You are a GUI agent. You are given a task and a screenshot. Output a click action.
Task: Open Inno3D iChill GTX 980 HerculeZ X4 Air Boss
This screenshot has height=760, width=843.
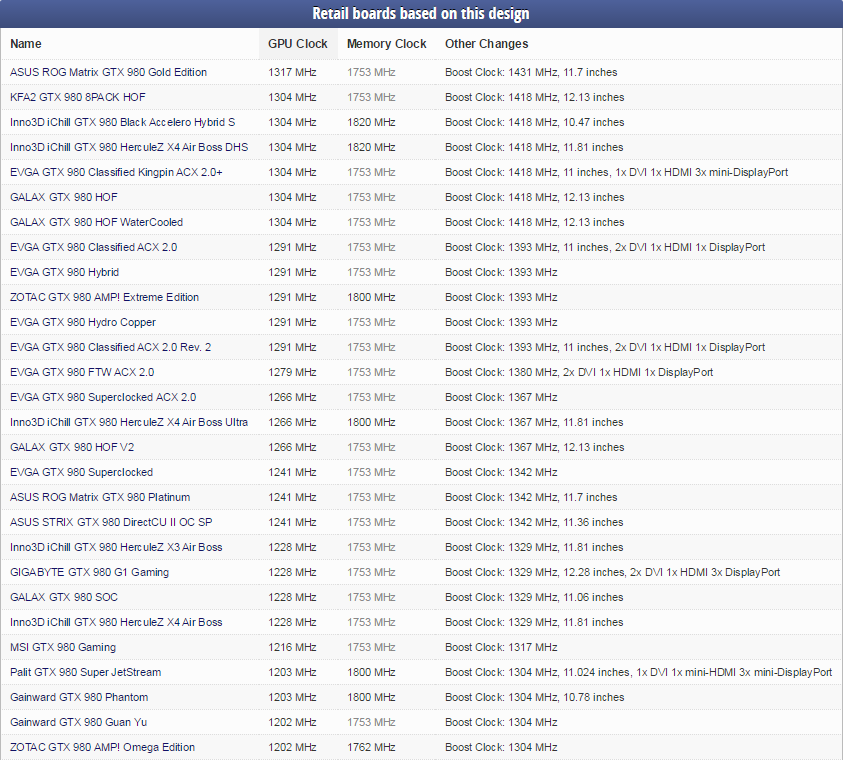pyautogui.click(x=116, y=622)
